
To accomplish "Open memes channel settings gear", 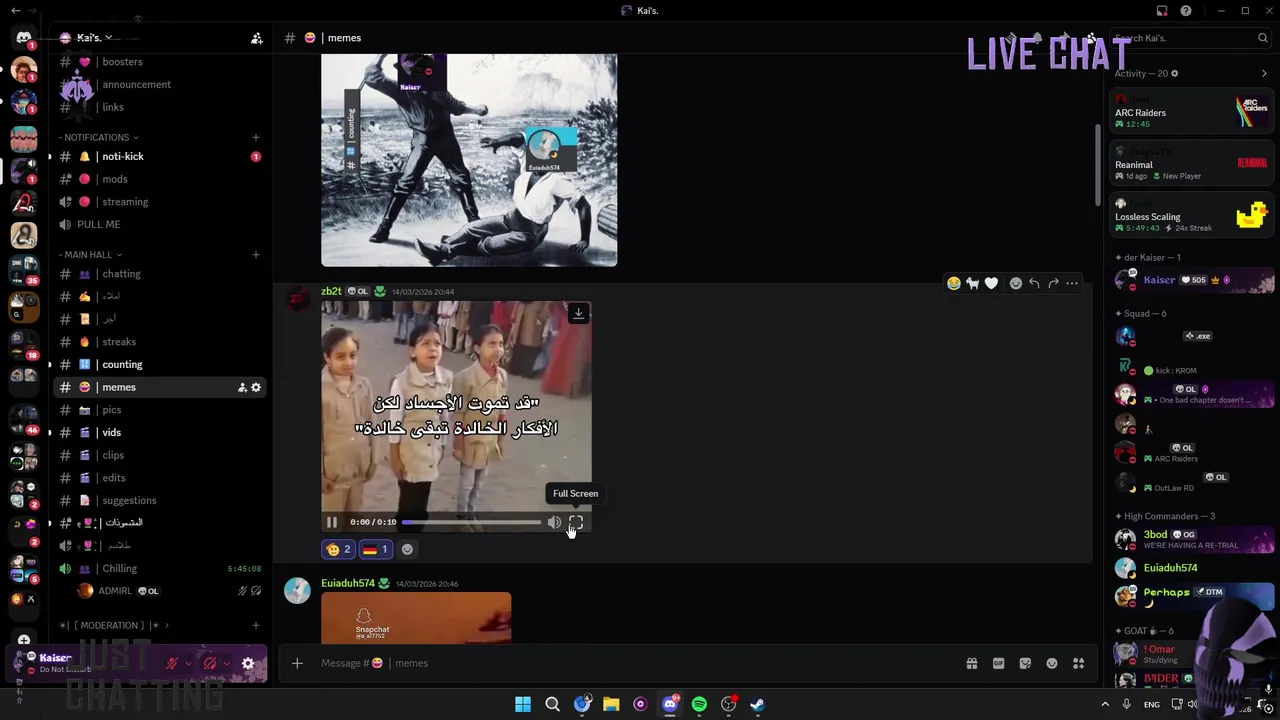I will [x=256, y=387].
